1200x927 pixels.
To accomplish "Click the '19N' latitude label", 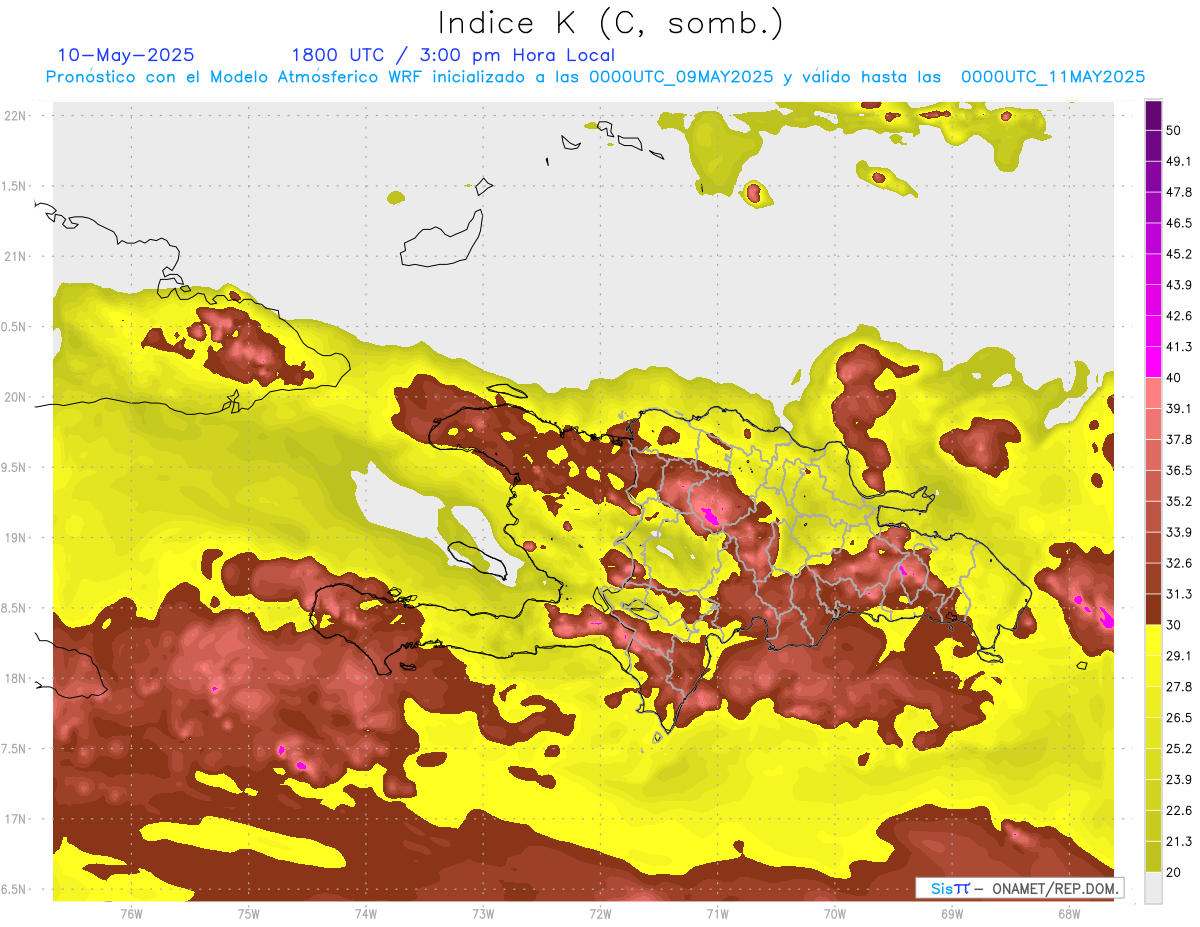I will [17, 537].
